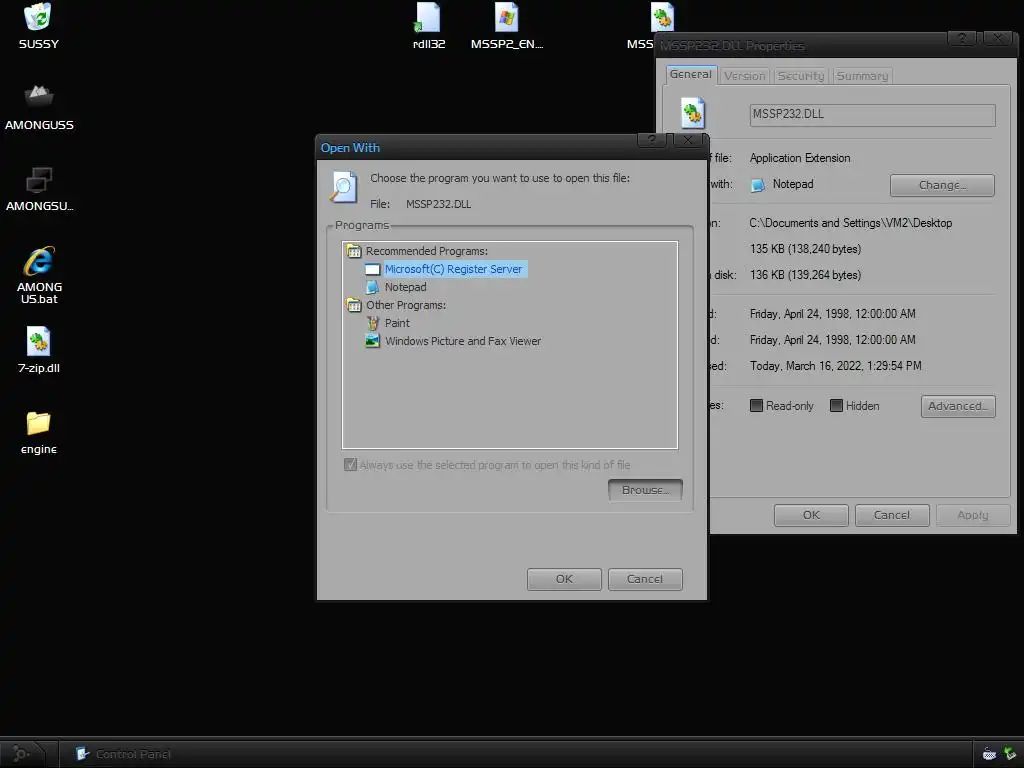Select the AMONGUSS desktop icon
The image size is (1024, 768).
pyautogui.click(x=39, y=97)
